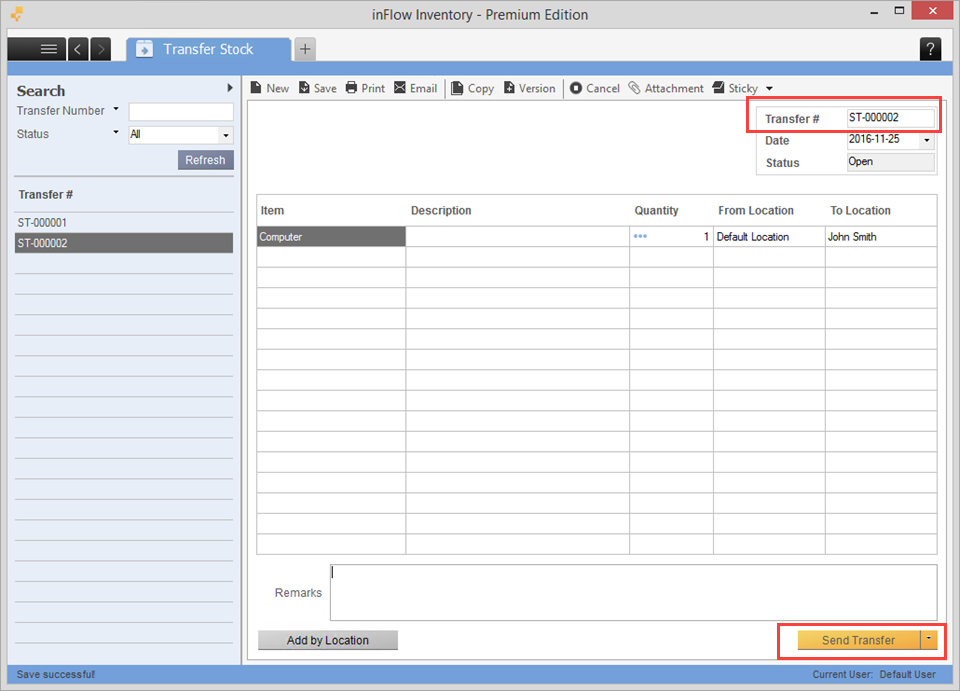This screenshot has height=691, width=960.
Task: Go back with the left arrow
Action: pos(78,49)
